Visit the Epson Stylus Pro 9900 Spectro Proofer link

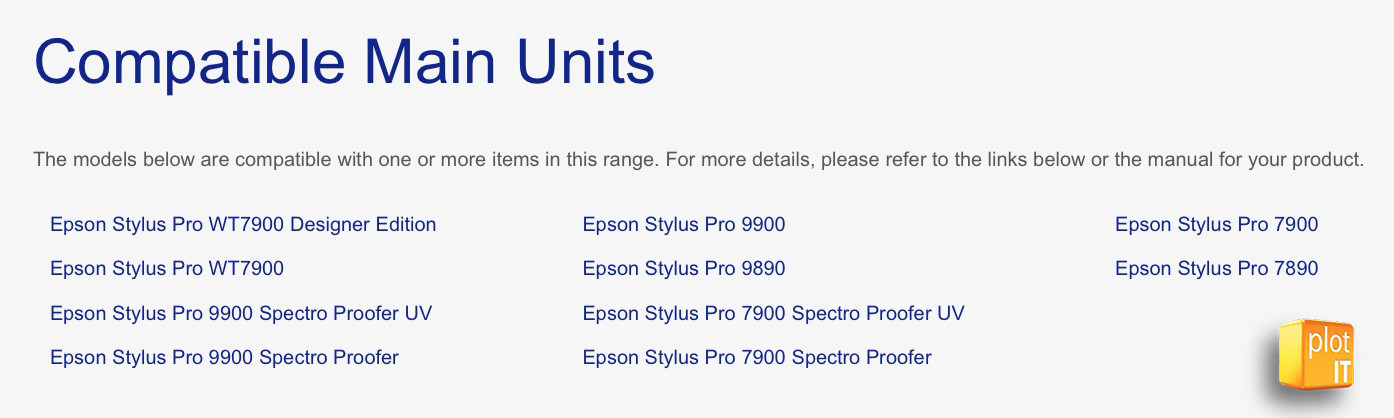point(224,357)
